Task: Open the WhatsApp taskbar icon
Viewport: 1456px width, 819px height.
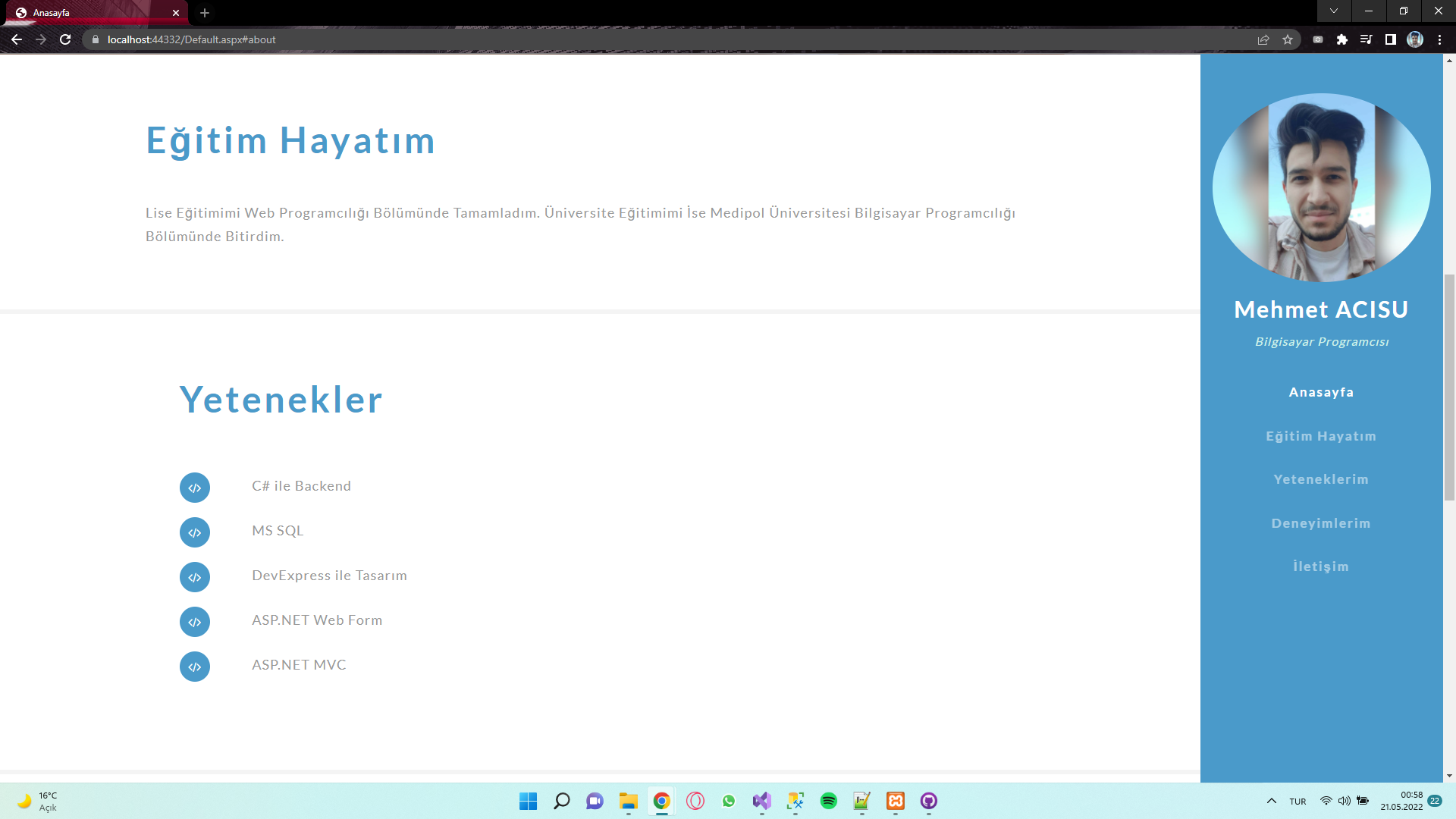Action: coord(729,801)
